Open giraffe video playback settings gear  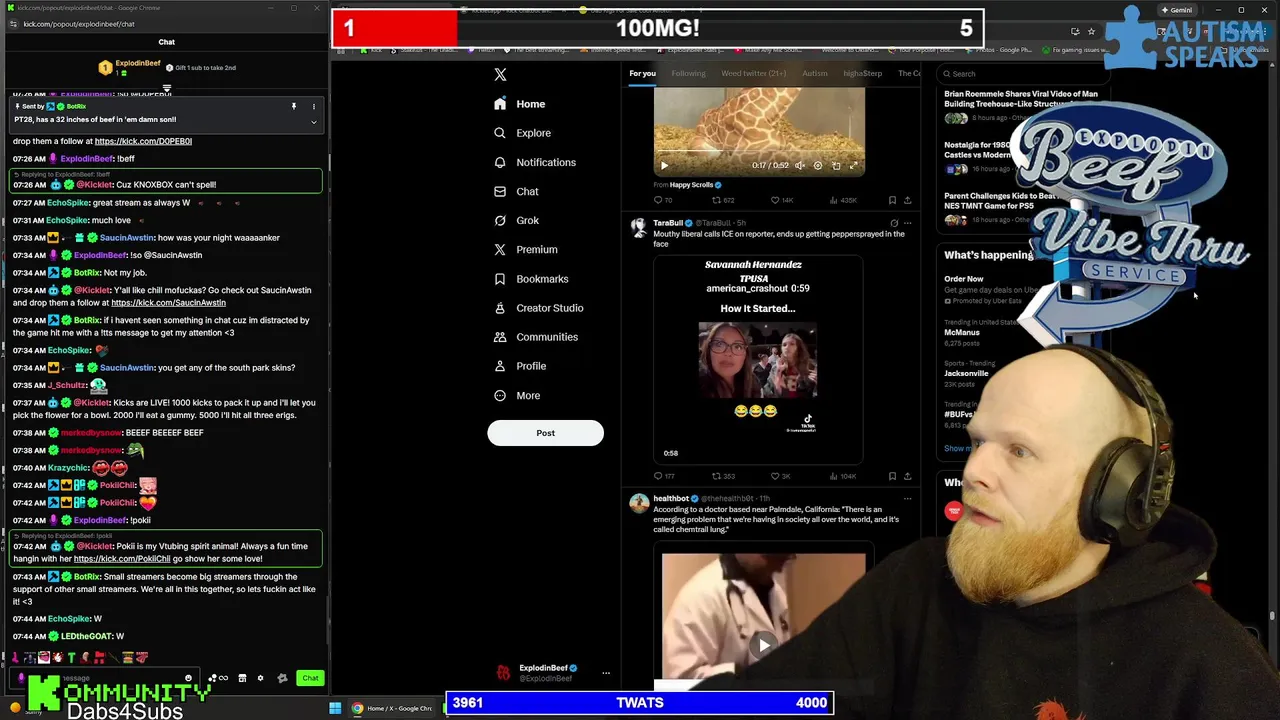tap(818, 165)
